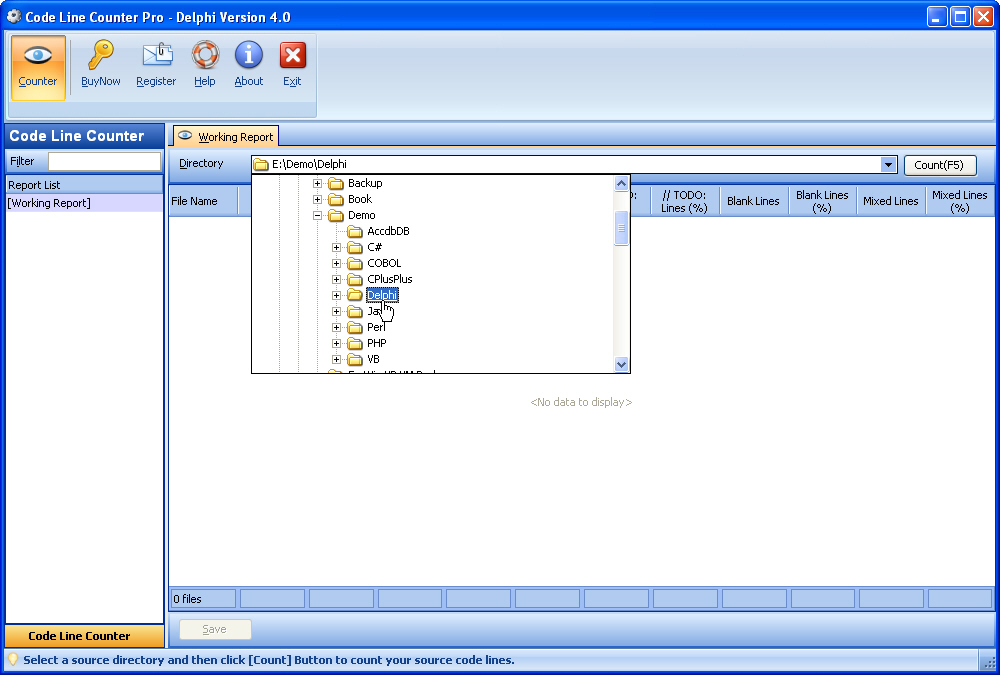
Task: Collapse the Demo folder node
Action: point(318,215)
